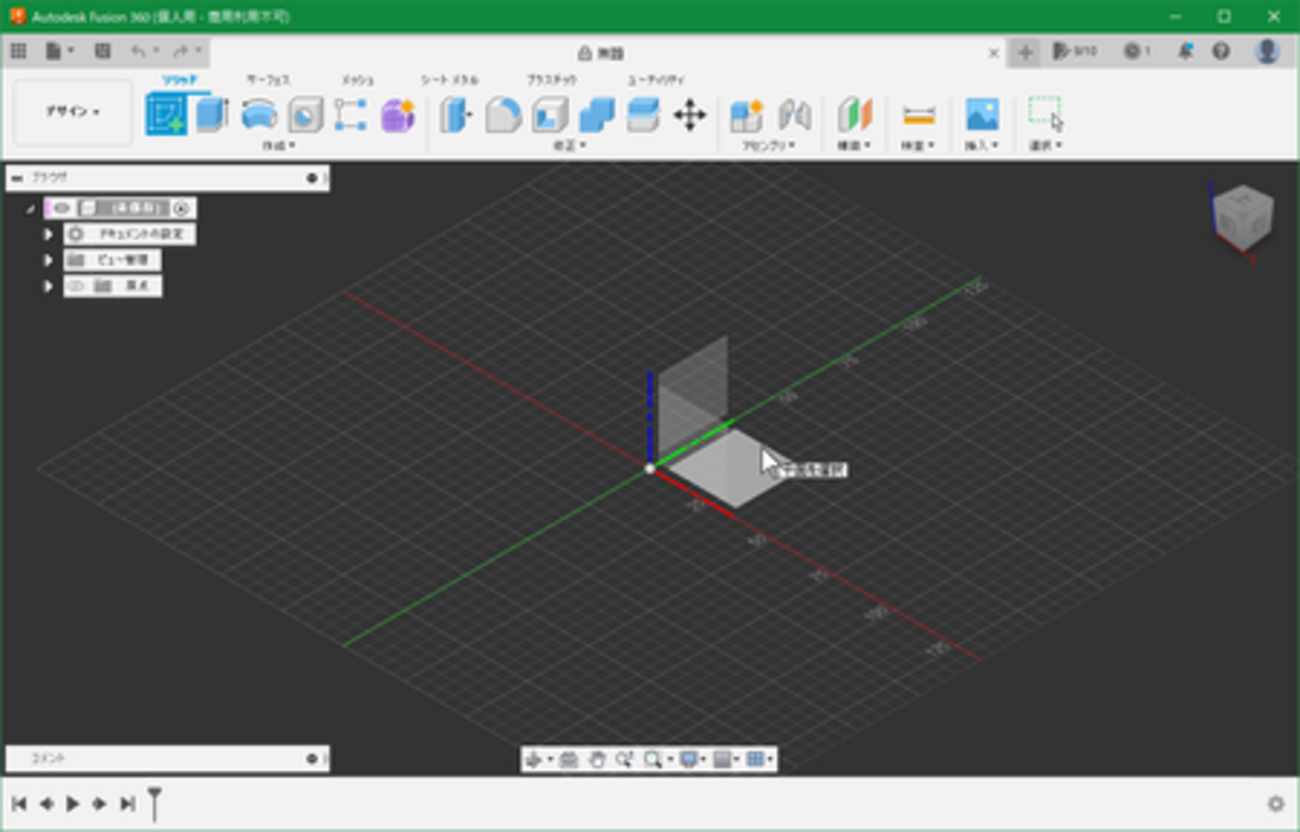Select the Pan hand tool

tap(597, 760)
